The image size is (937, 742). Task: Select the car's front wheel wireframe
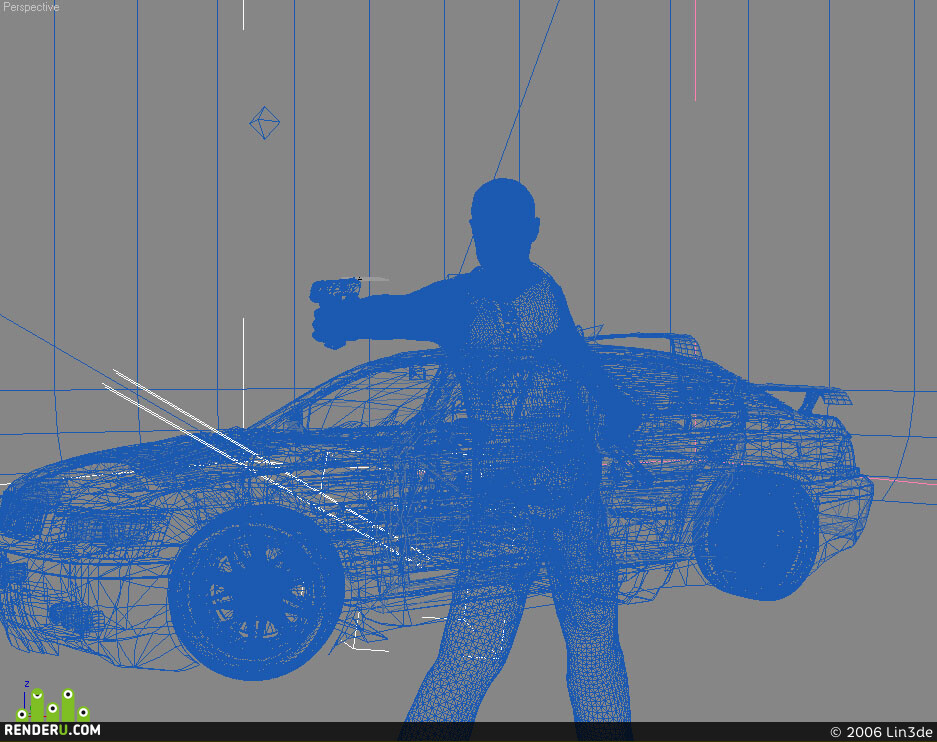[256, 591]
